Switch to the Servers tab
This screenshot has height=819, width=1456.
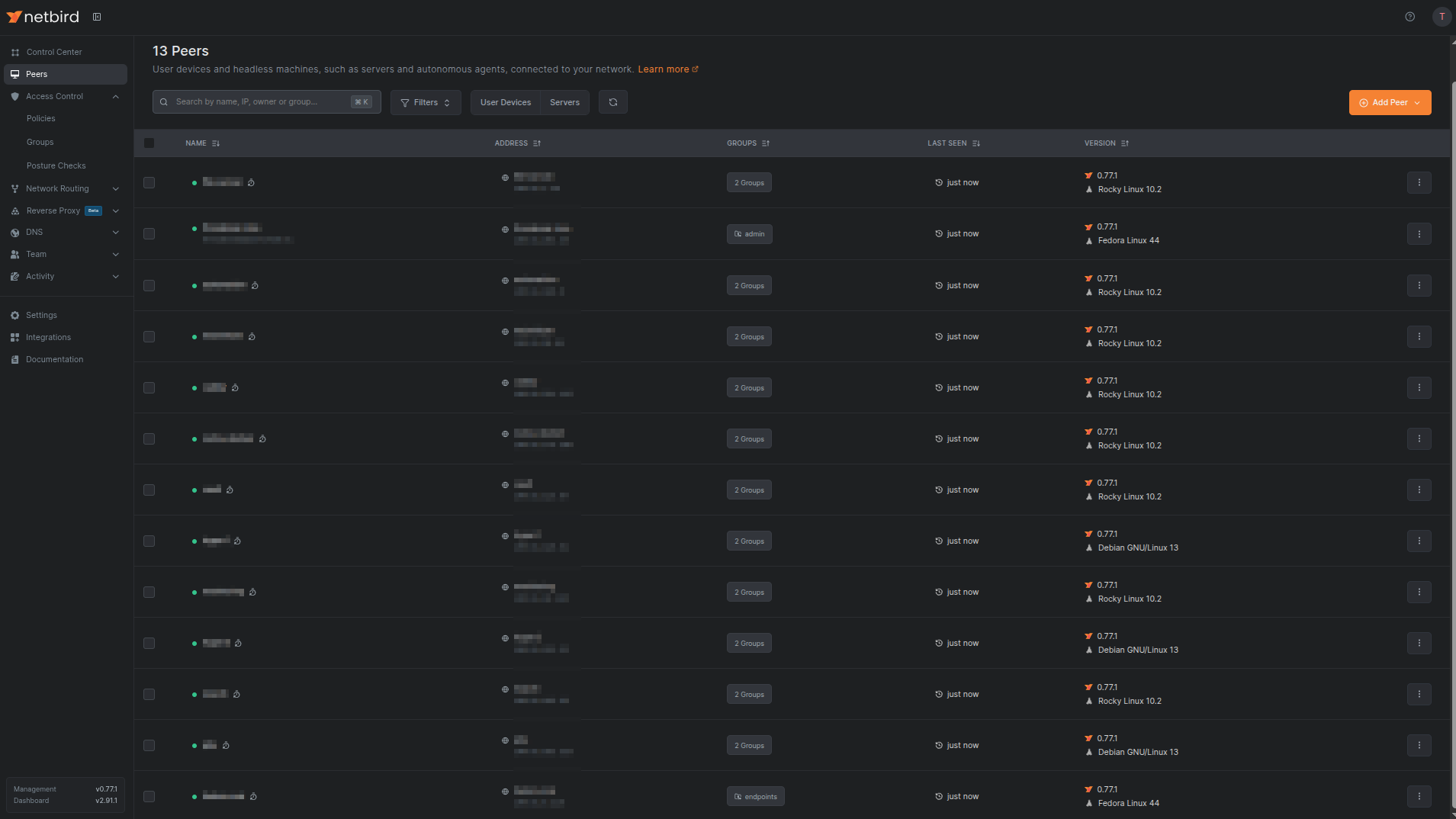[565, 102]
